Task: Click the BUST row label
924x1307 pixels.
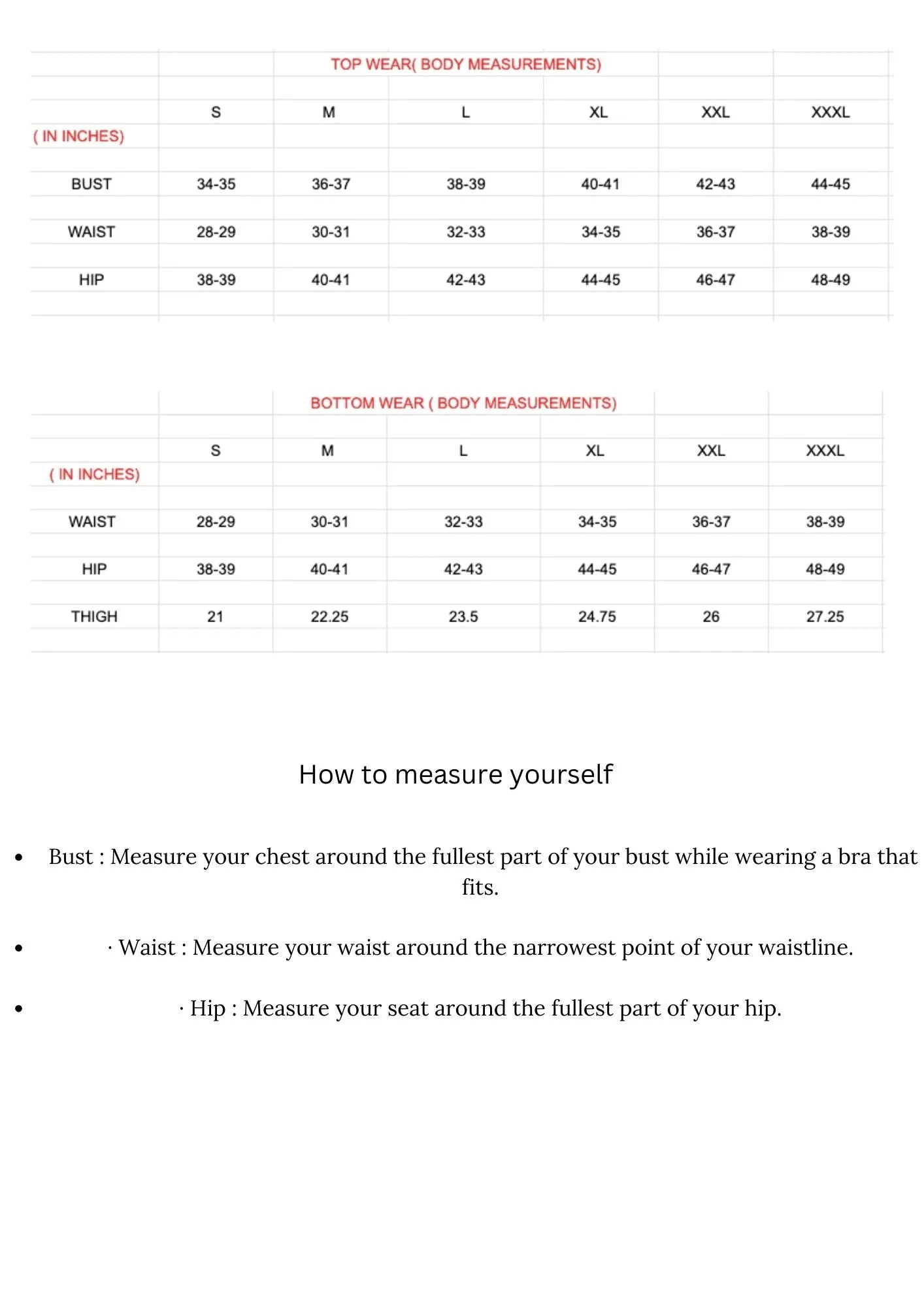Action: tap(91, 184)
